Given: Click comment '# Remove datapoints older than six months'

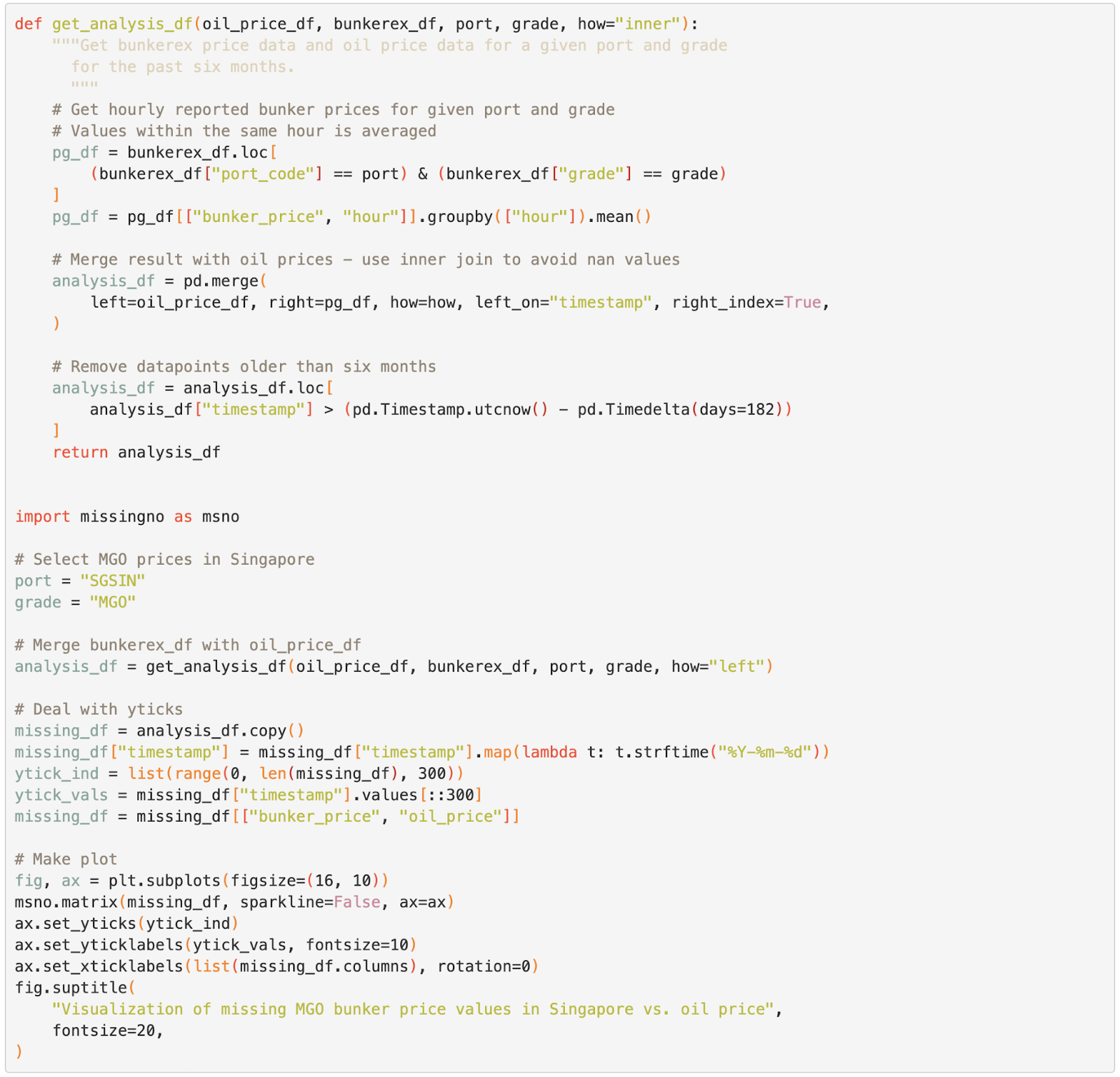Looking at the screenshot, I should (x=244, y=367).
